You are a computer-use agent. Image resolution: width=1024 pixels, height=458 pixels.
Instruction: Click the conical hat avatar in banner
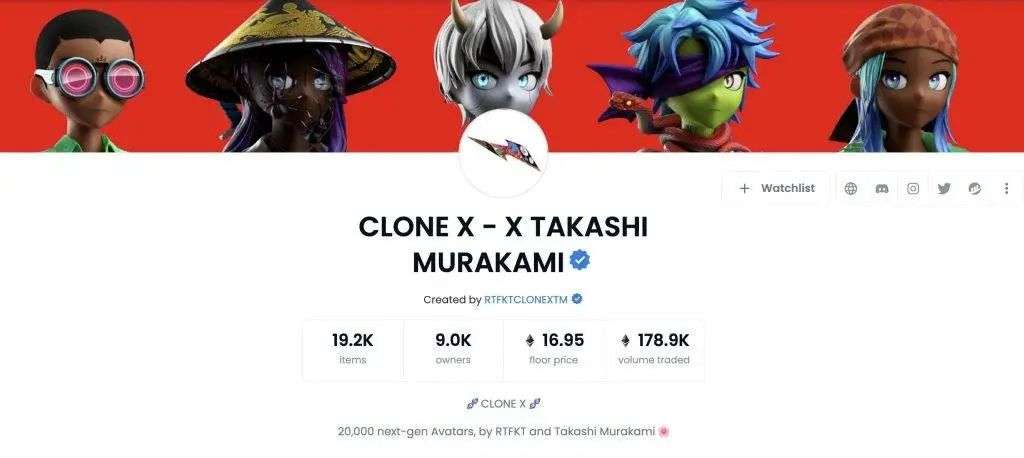(x=291, y=76)
